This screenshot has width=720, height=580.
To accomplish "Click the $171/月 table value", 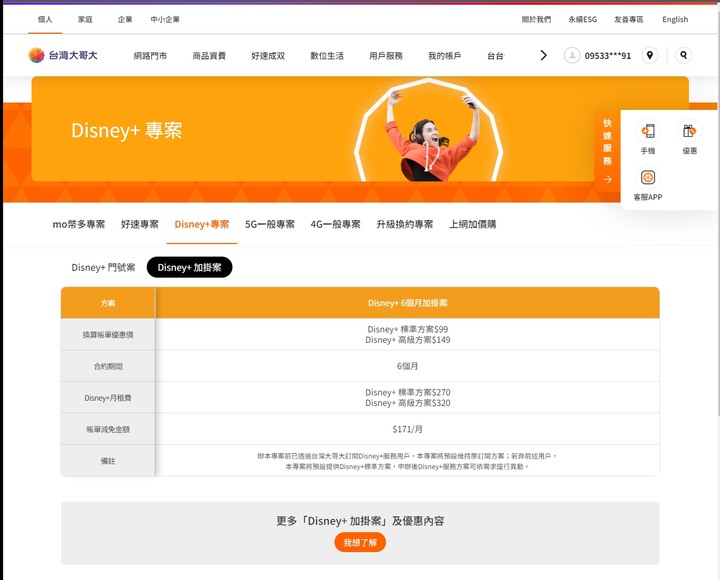I will pos(407,429).
